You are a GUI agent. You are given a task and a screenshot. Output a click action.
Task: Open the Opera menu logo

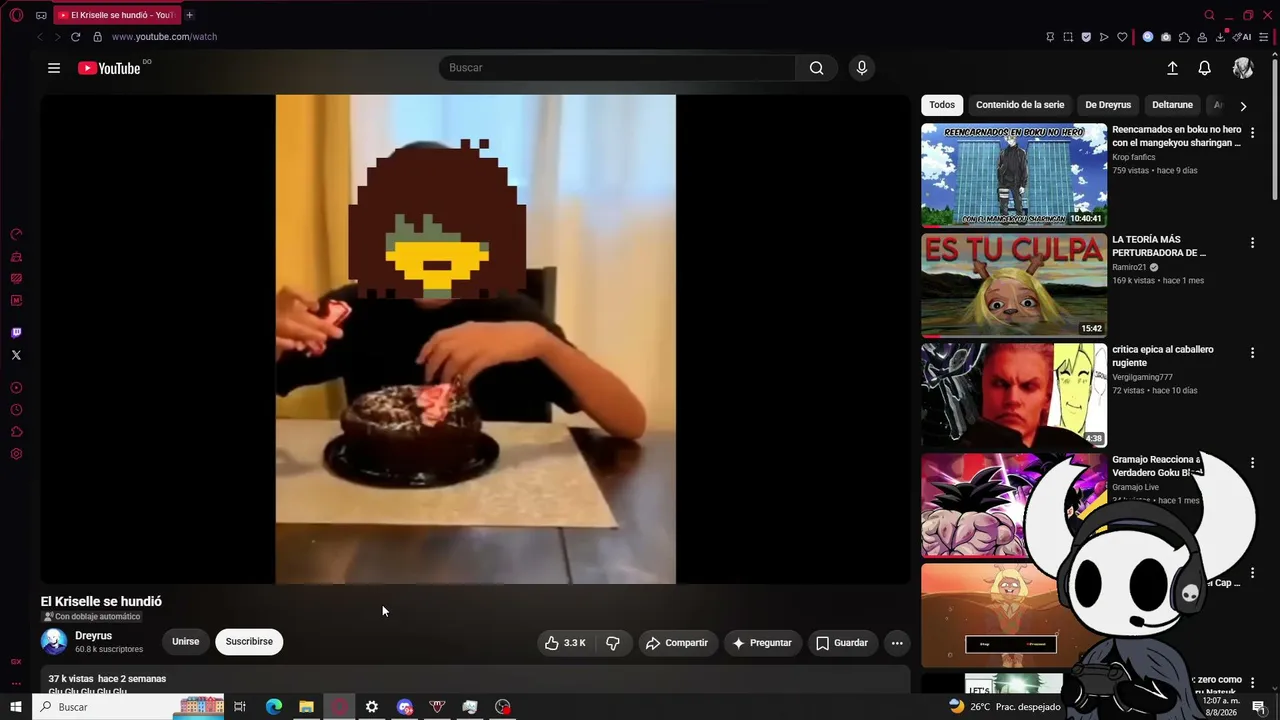click(x=16, y=15)
